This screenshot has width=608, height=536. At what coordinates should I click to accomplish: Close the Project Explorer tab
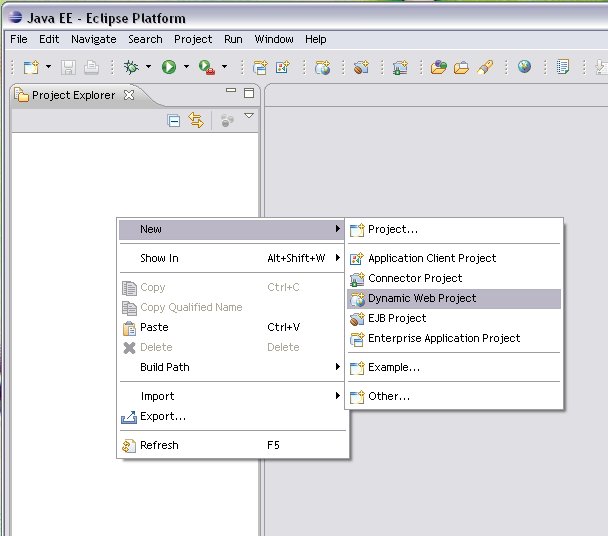point(129,95)
